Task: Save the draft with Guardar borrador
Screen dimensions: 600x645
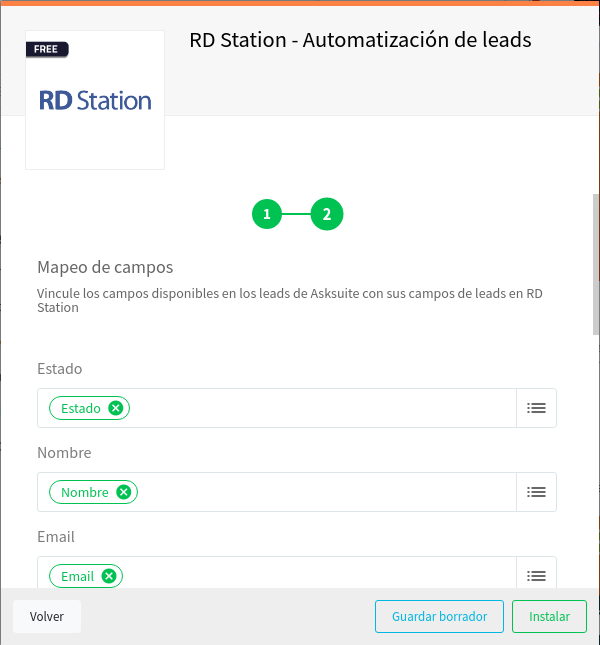Action: point(439,616)
